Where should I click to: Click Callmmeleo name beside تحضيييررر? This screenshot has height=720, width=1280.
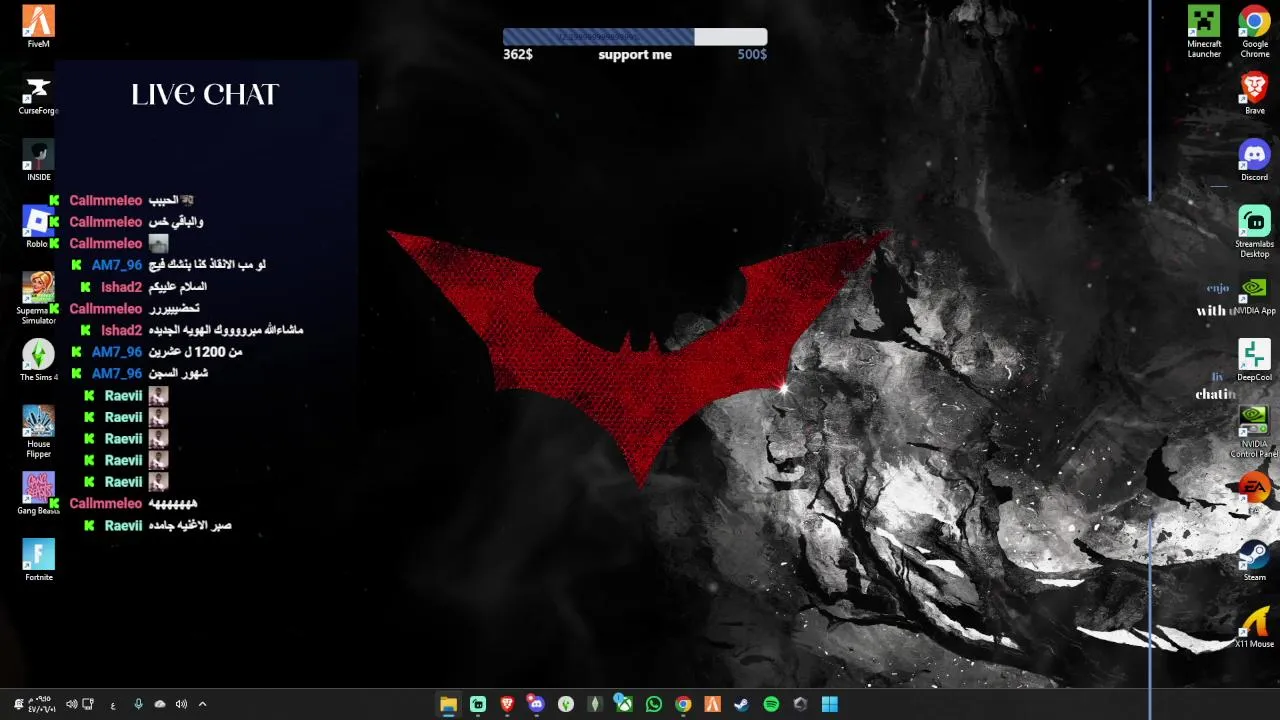point(106,309)
